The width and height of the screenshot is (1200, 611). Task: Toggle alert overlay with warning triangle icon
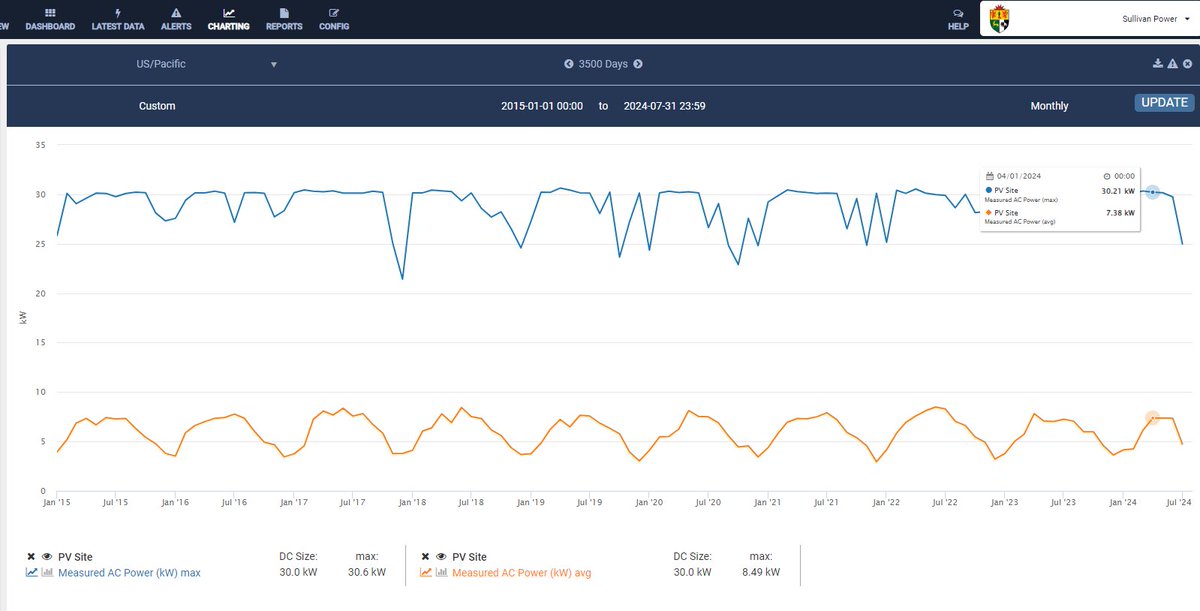(1172, 64)
